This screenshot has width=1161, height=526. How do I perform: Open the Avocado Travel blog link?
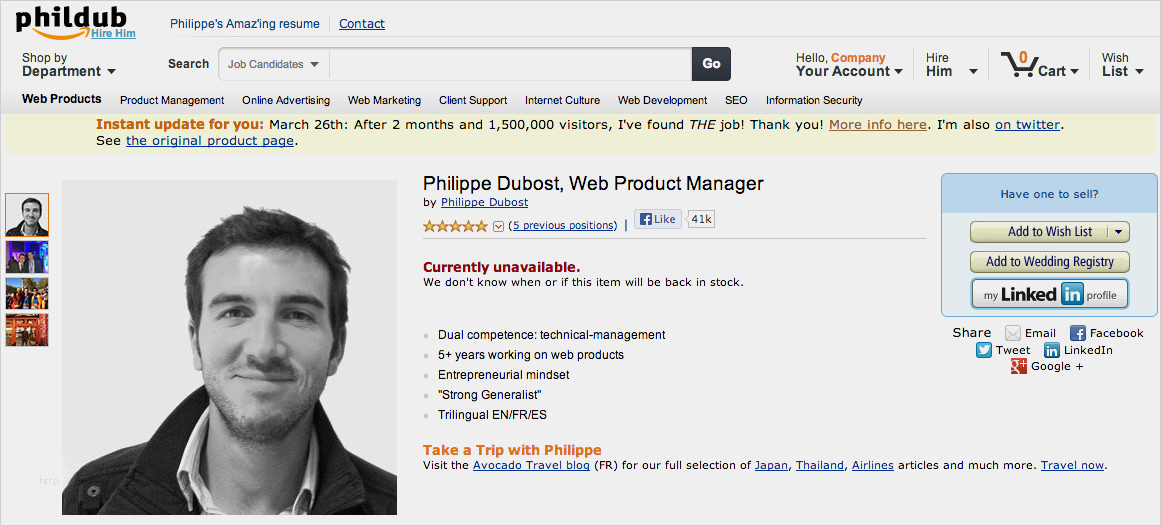click(x=531, y=465)
